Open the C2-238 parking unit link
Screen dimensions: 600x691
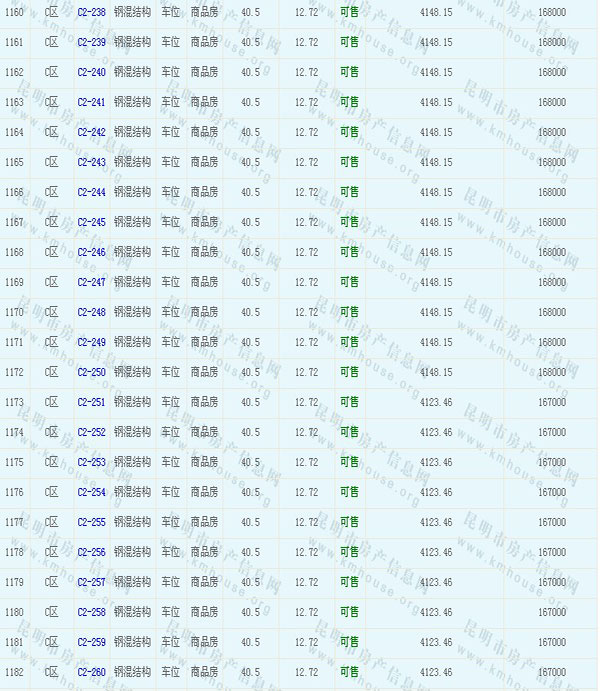91,12
